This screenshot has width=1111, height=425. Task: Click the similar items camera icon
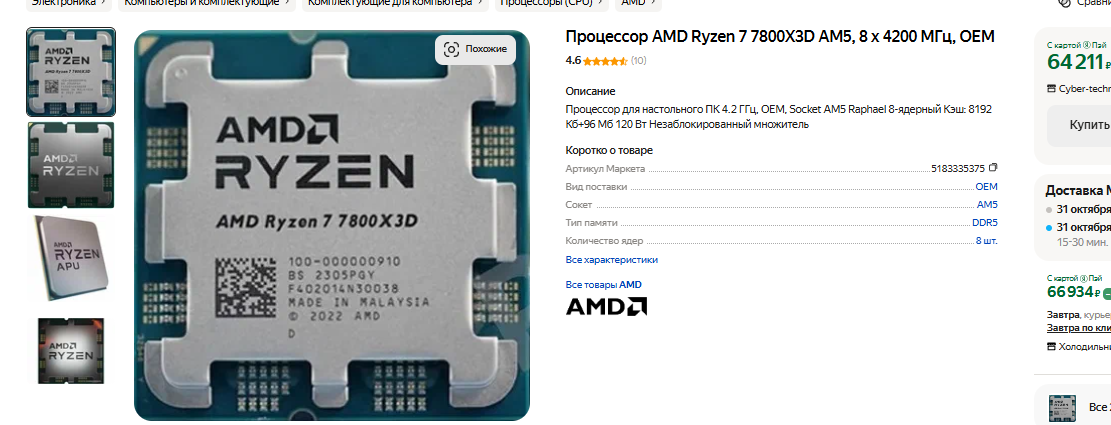[451, 49]
